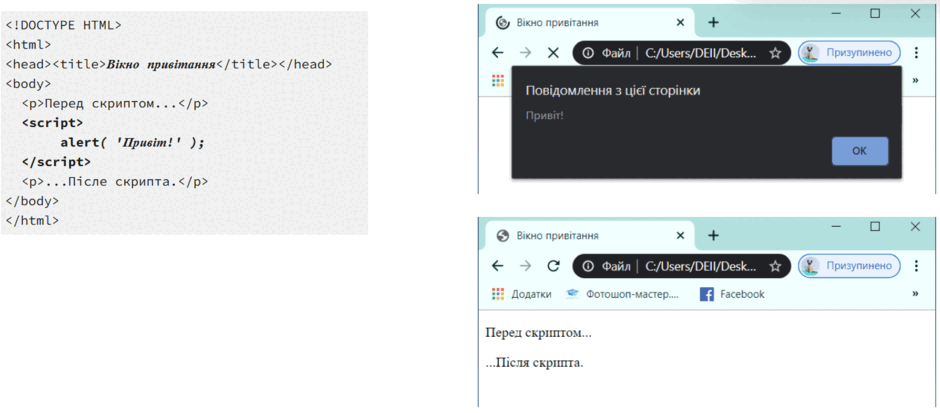940x413 pixels.
Task: Open new tab in bottom browser window
Action: click(713, 235)
